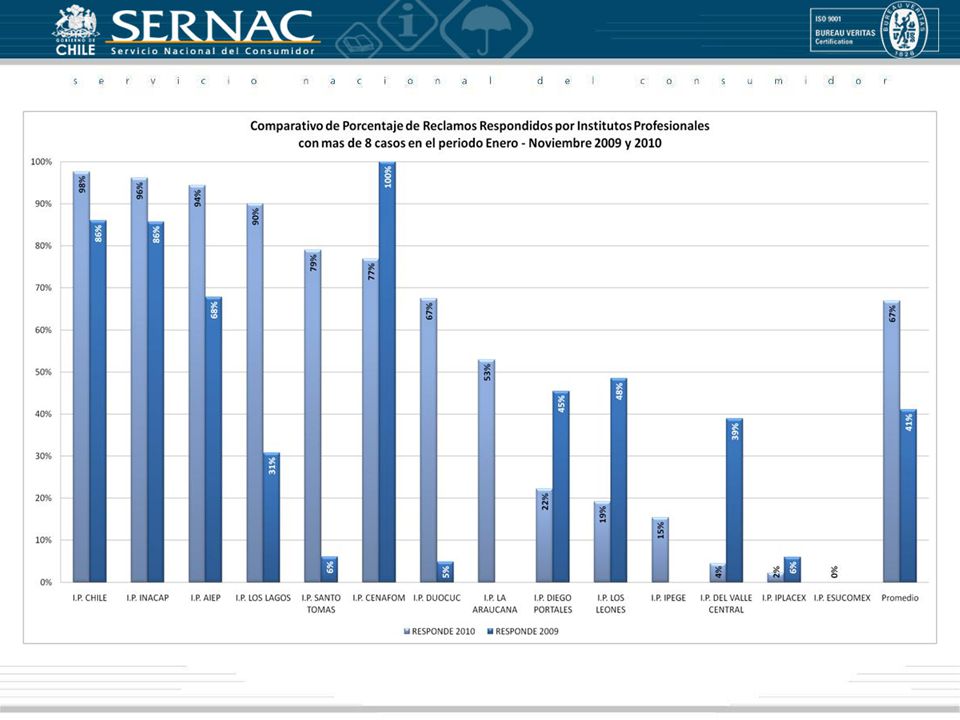
Task: Click the I.P. AIEP 68% bar
Action: (214, 440)
